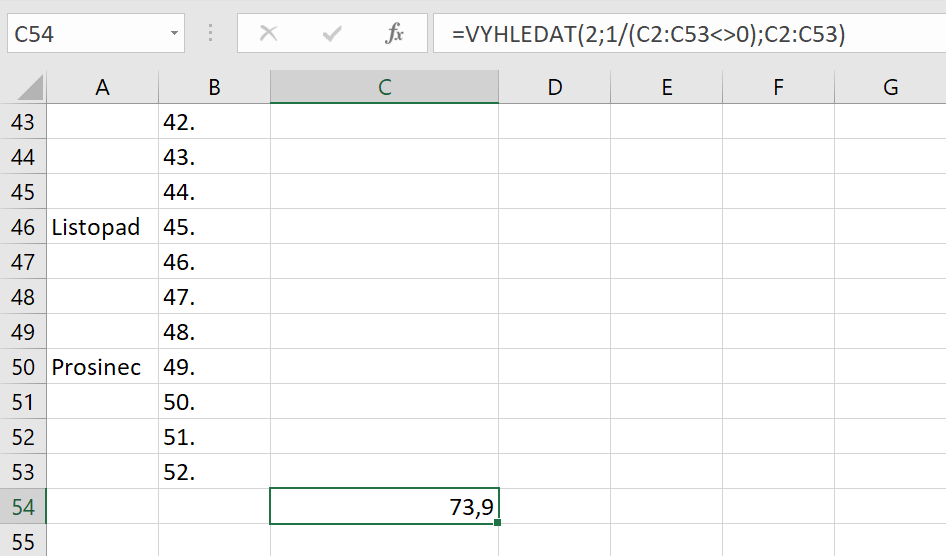Select column D header
Screen dimensions: 946x556
pyautogui.click(x=554, y=88)
